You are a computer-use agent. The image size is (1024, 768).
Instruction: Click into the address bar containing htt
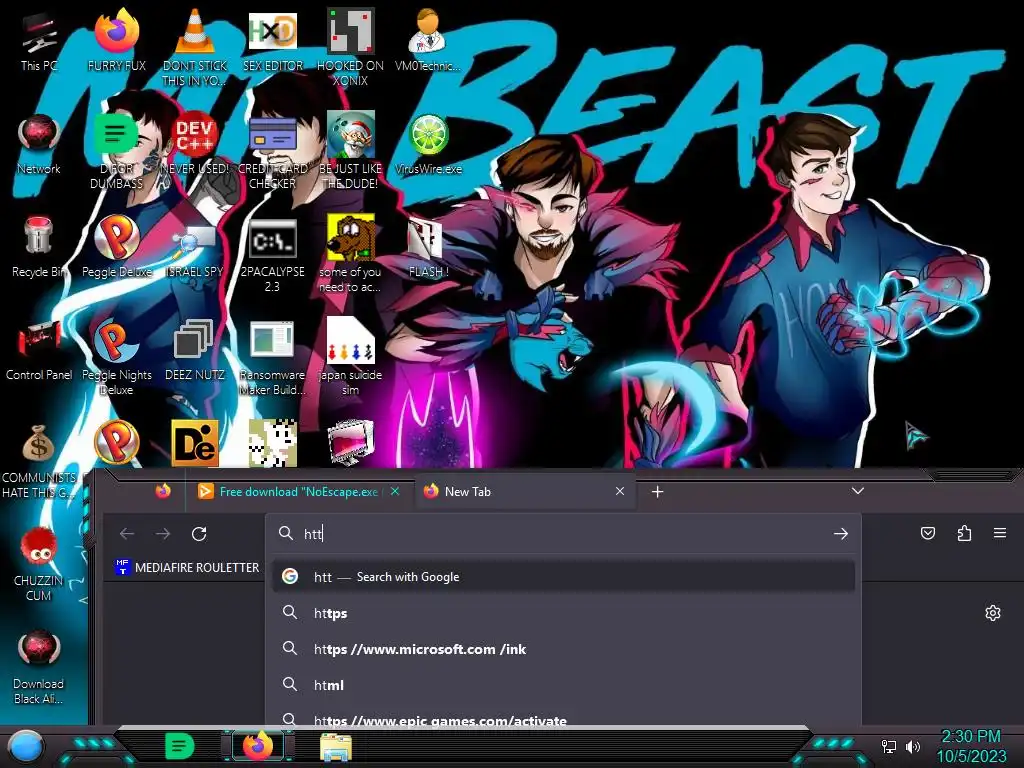[x=563, y=534]
